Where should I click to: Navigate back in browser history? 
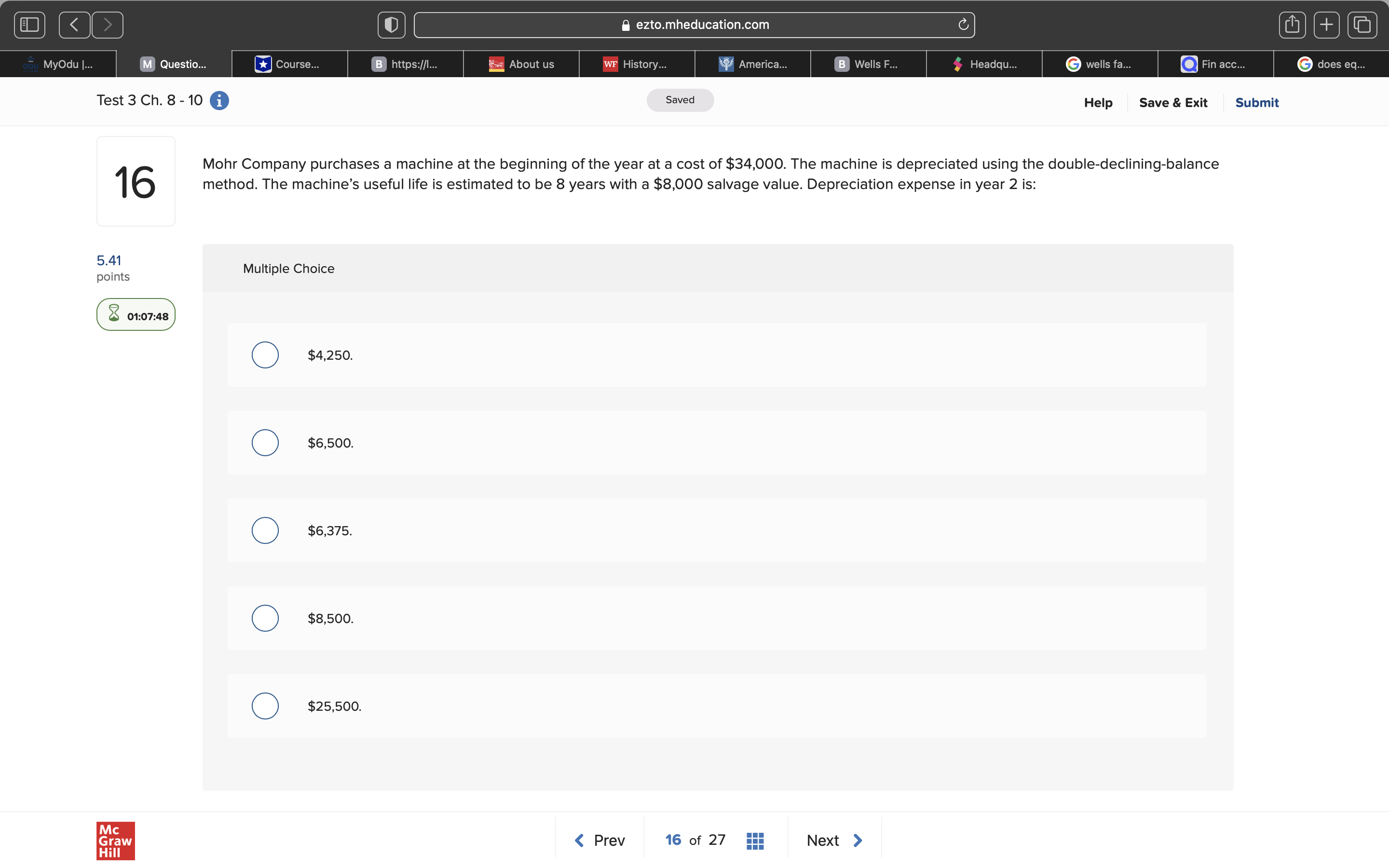74,25
